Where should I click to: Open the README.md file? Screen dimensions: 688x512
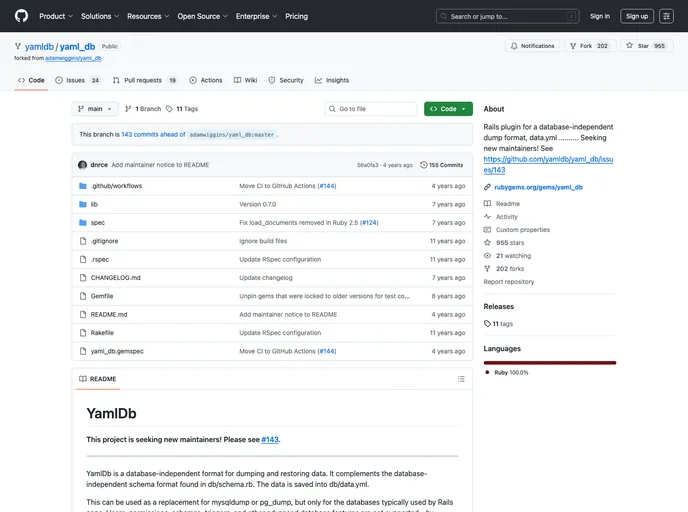pyautogui.click(x=109, y=315)
